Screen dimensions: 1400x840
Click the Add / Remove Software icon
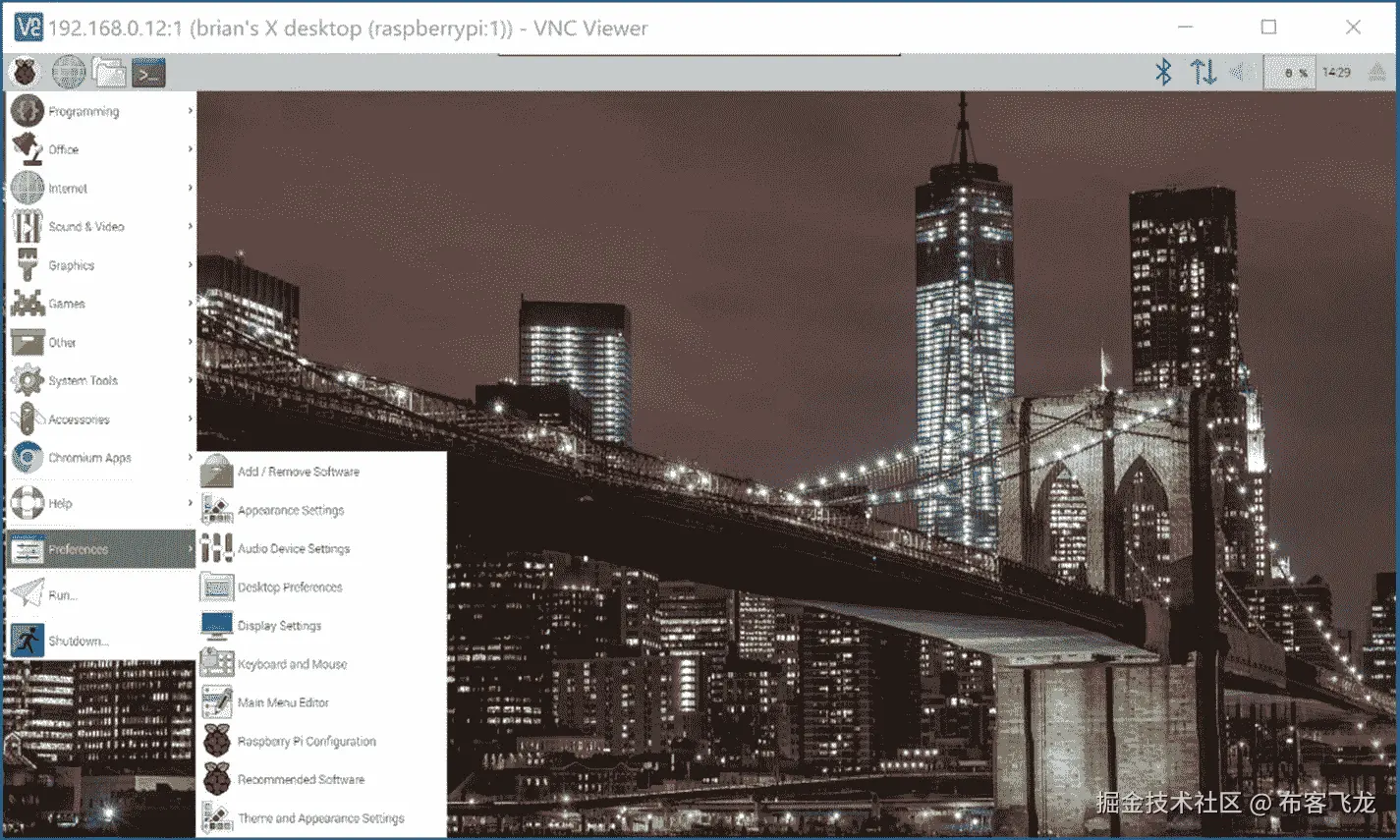[x=216, y=472]
